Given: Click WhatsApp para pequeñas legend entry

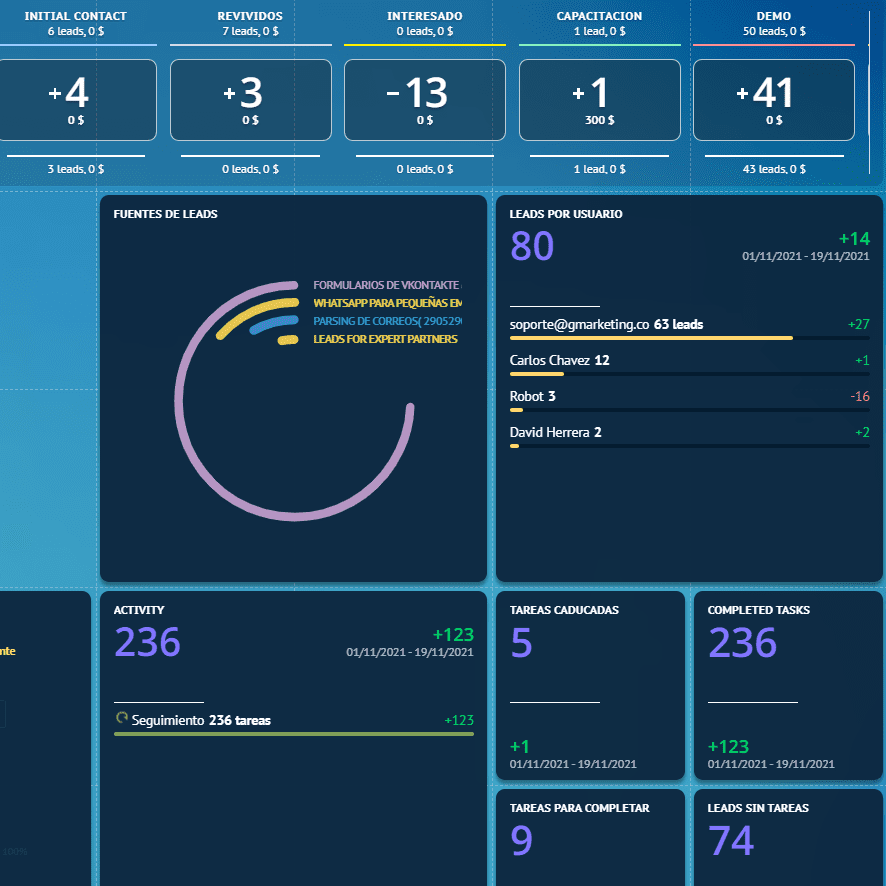Looking at the screenshot, I should coord(386,303).
